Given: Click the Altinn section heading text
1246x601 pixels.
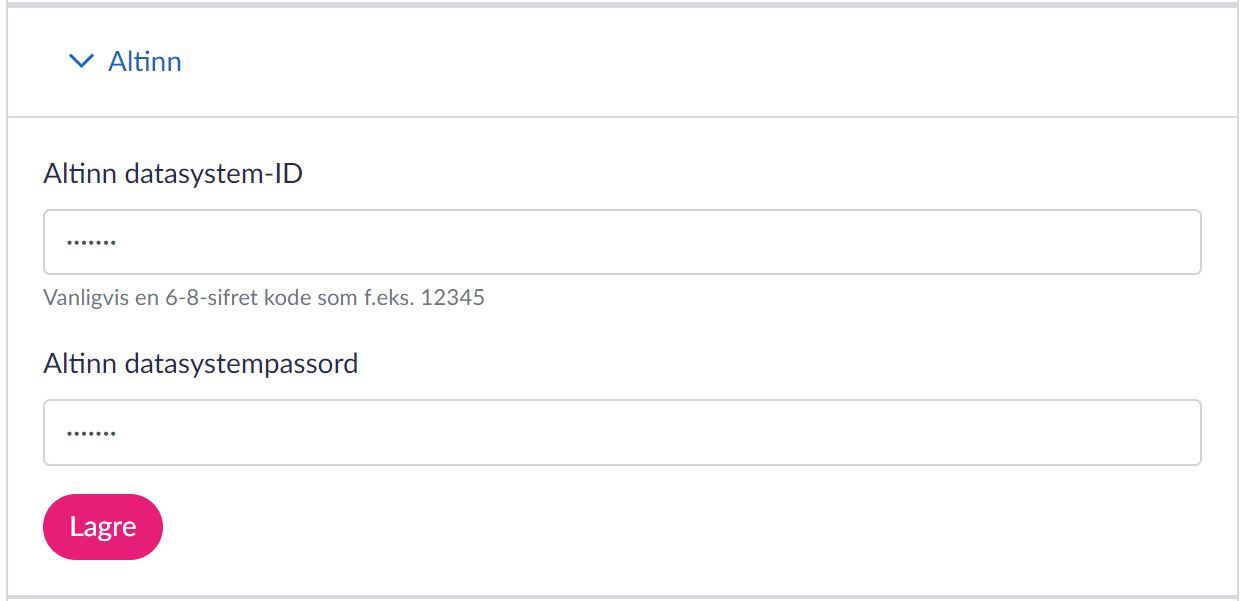Looking at the screenshot, I should pos(145,62).
